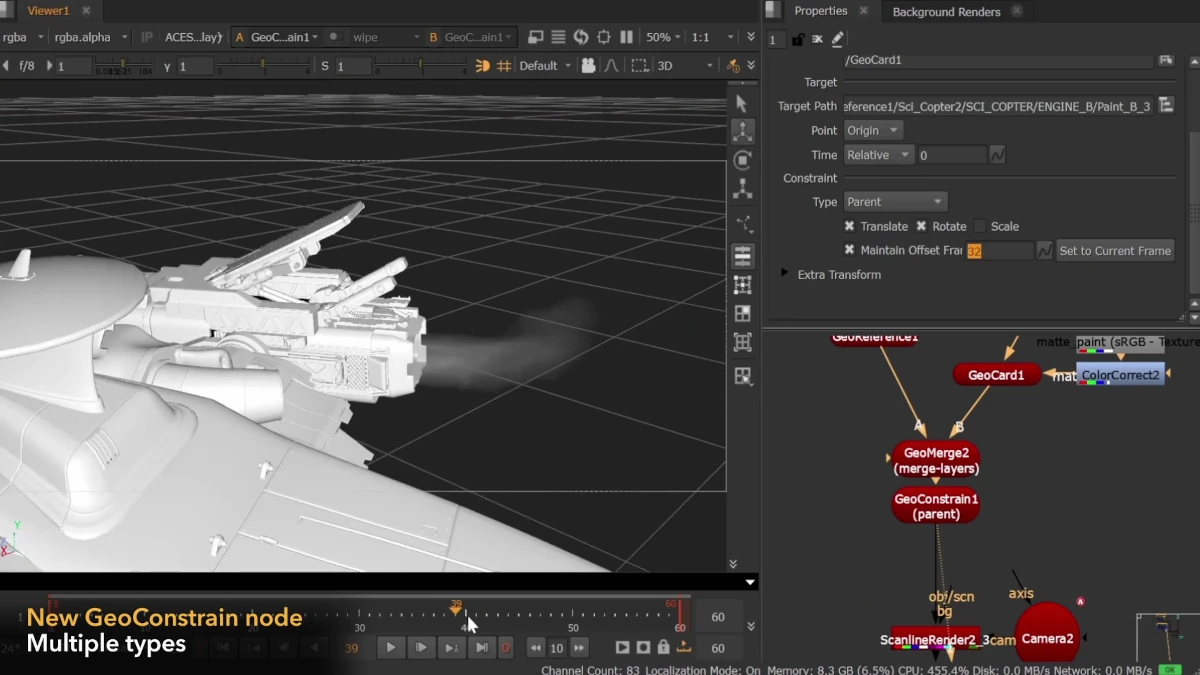Click the viewer clipping/overlay monitor icon
The height and width of the screenshot is (675, 1200).
pos(536,37)
